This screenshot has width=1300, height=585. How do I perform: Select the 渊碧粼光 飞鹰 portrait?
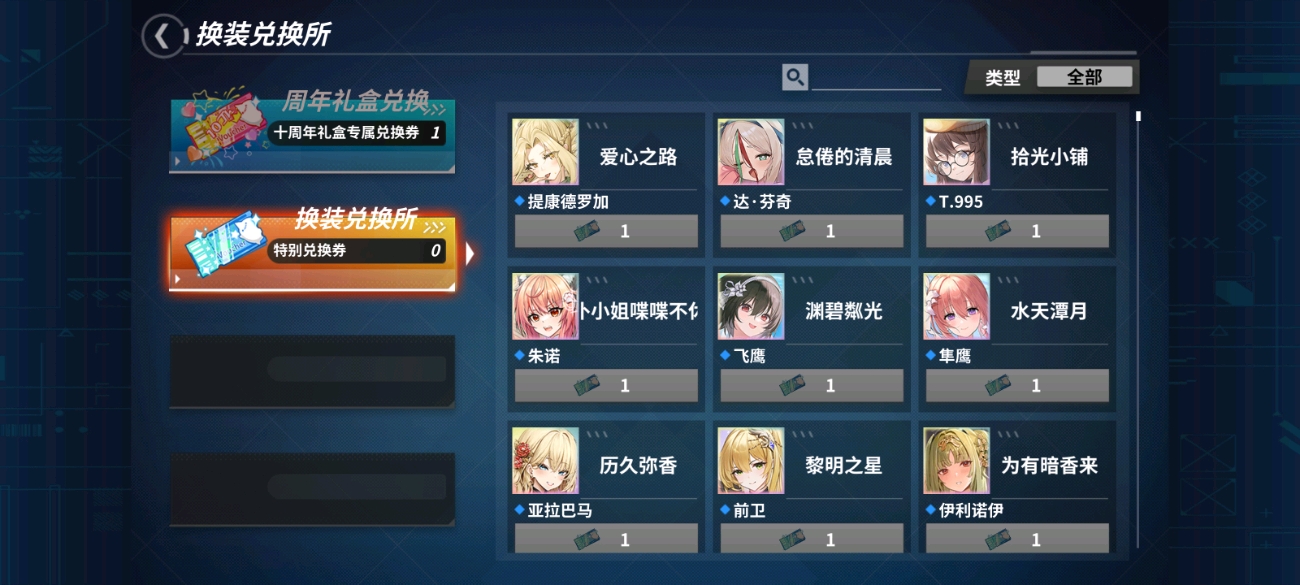tap(751, 307)
